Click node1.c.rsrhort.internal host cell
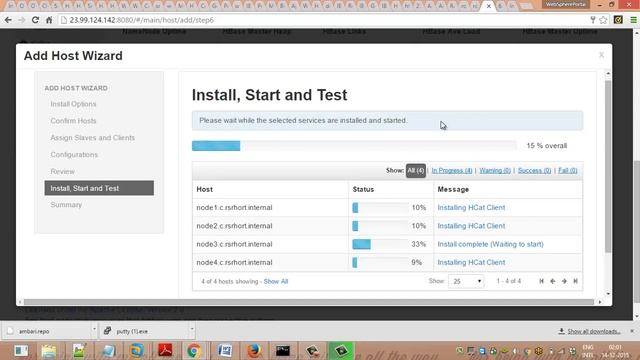Image resolution: width=640 pixels, height=360 pixels. (234, 207)
